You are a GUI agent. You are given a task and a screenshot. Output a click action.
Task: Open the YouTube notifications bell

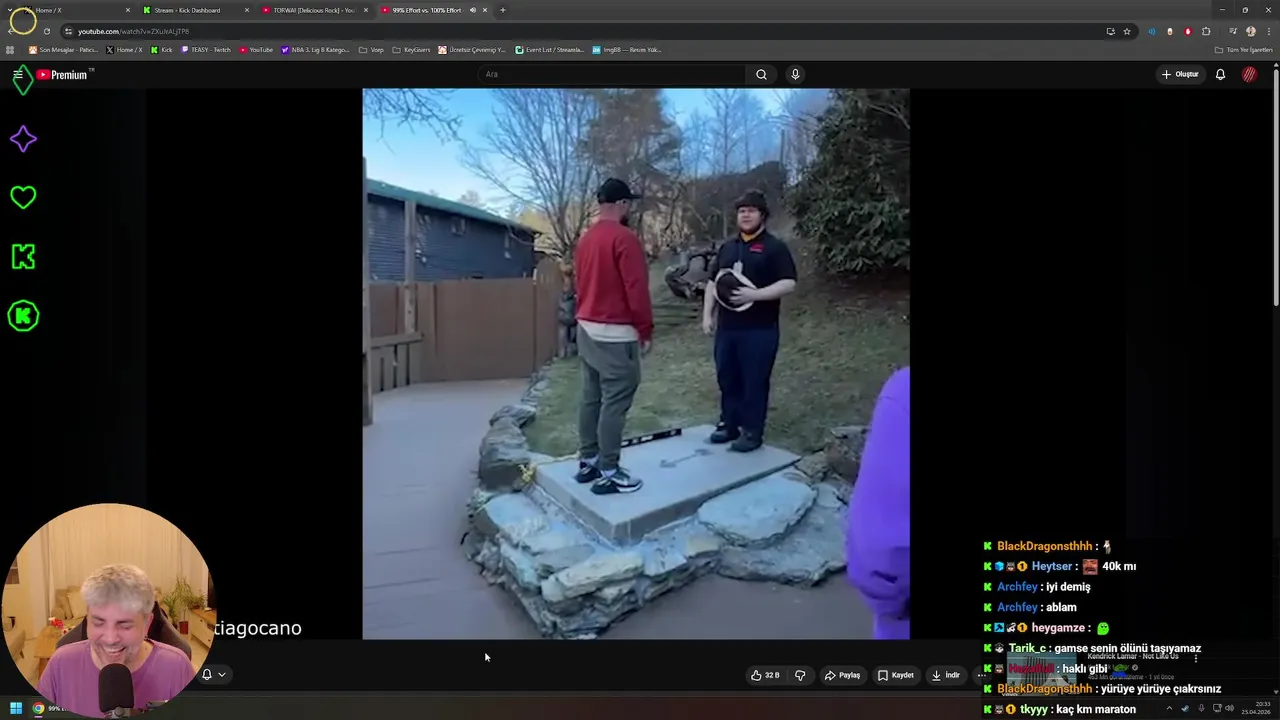pyautogui.click(x=1220, y=74)
